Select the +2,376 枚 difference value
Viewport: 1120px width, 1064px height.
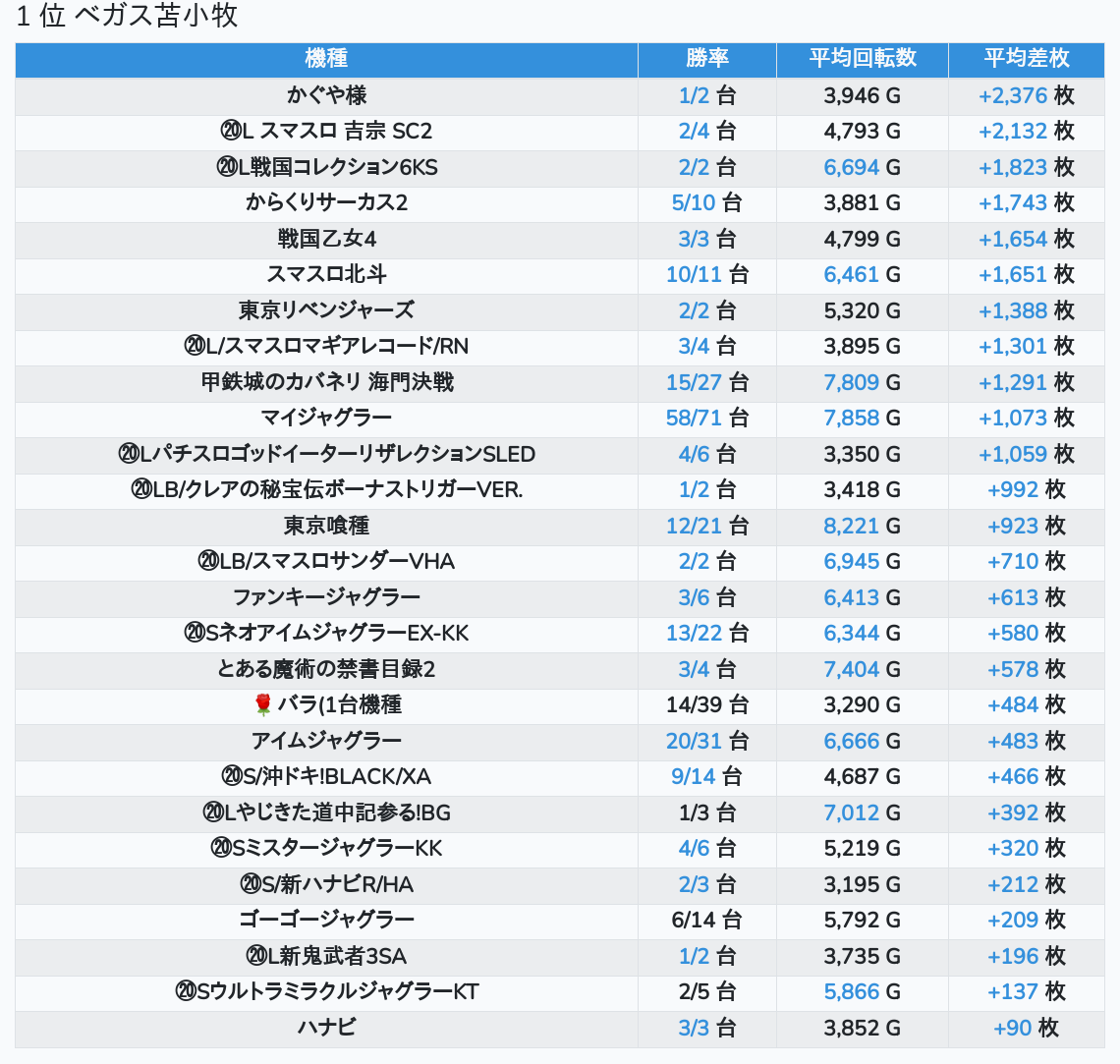(x=1027, y=95)
